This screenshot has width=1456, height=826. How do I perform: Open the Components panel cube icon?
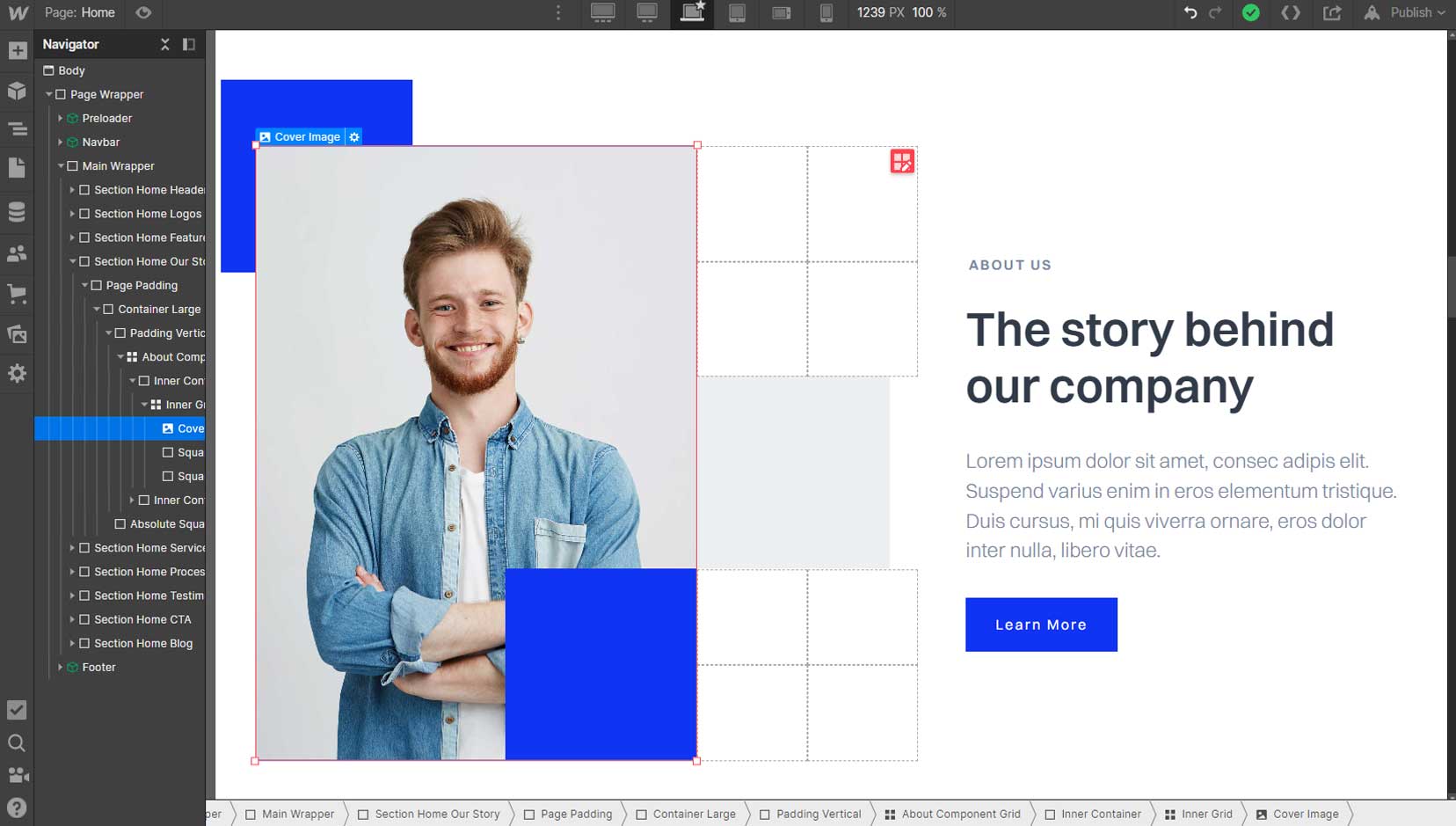17,91
